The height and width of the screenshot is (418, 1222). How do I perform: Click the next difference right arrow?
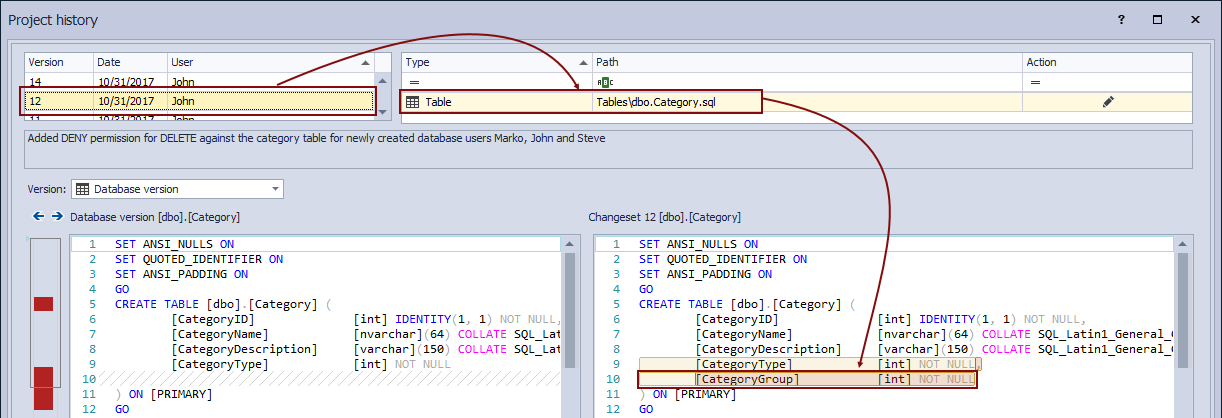point(57,216)
